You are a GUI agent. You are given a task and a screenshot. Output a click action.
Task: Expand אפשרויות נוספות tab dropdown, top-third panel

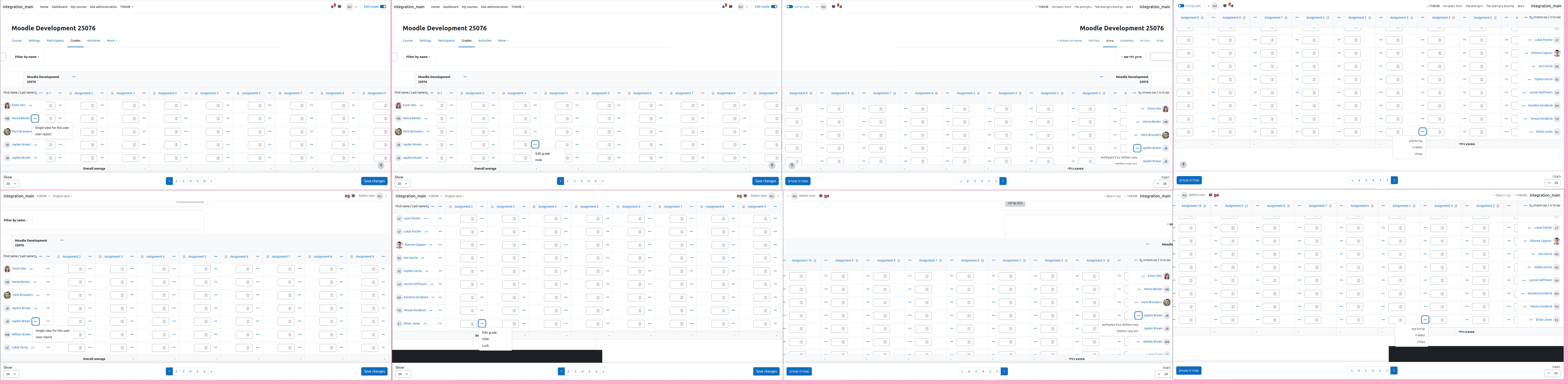(1069, 41)
